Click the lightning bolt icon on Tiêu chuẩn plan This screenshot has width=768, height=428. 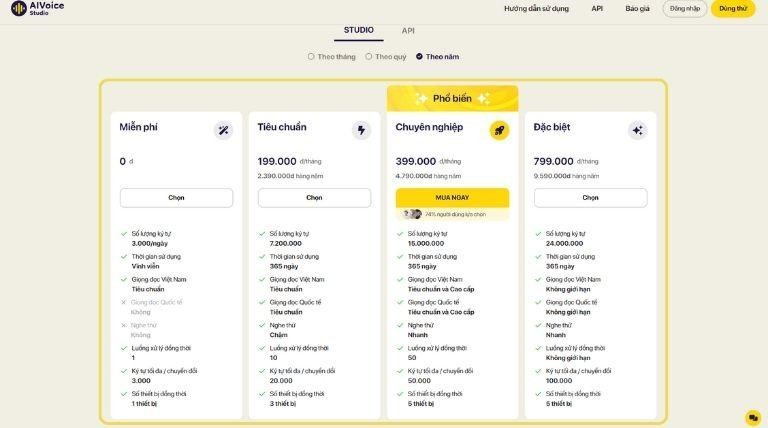(x=361, y=130)
